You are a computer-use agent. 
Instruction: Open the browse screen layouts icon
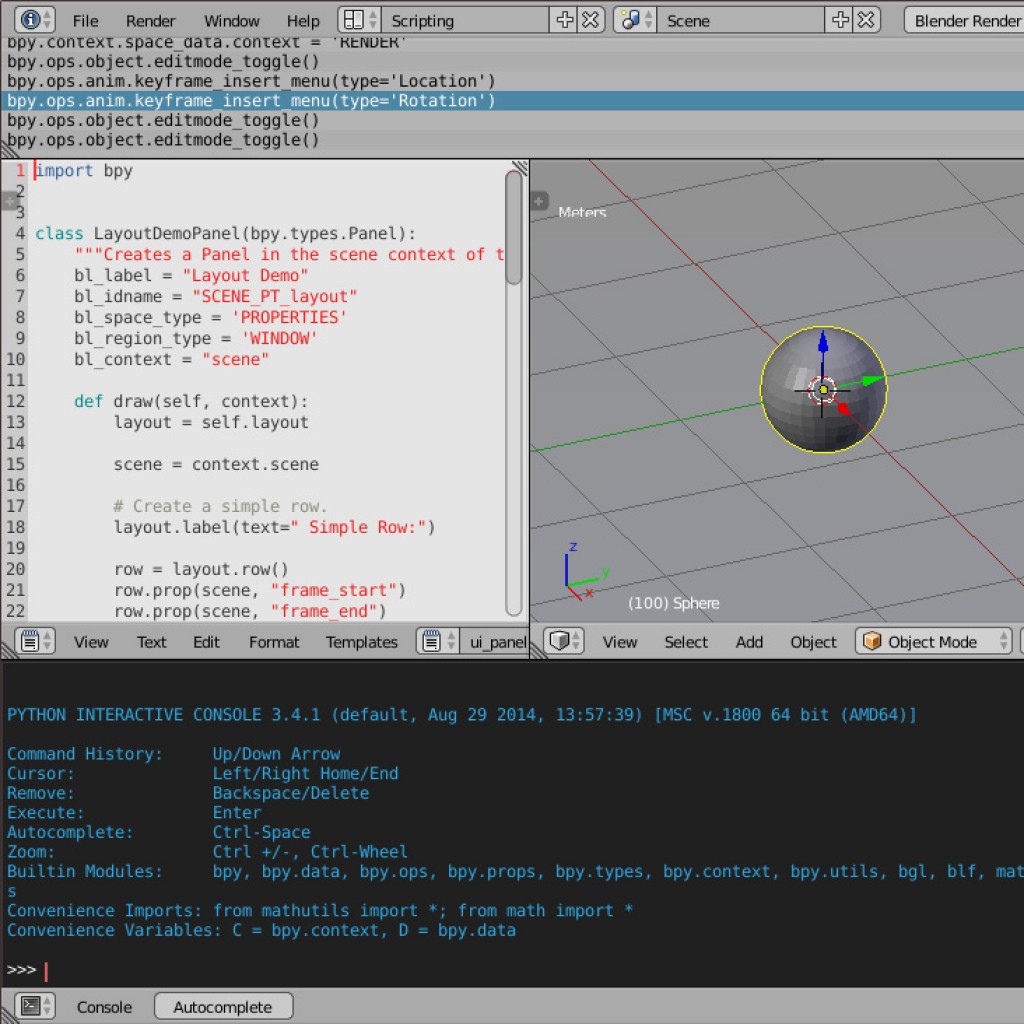pos(355,19)
